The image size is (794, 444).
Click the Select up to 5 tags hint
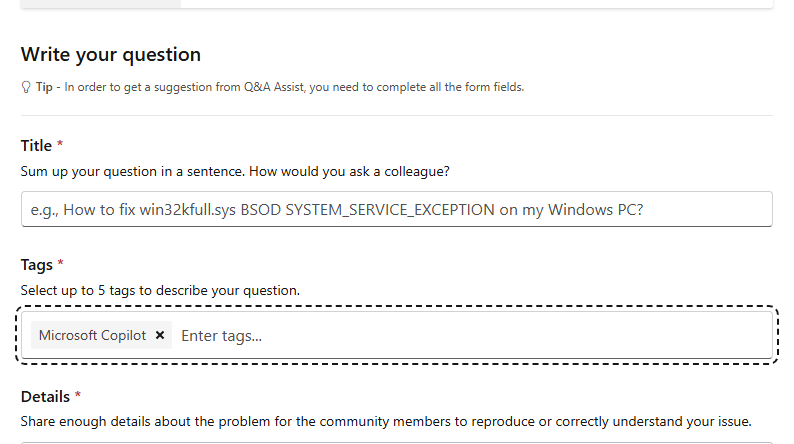(160, 290)
